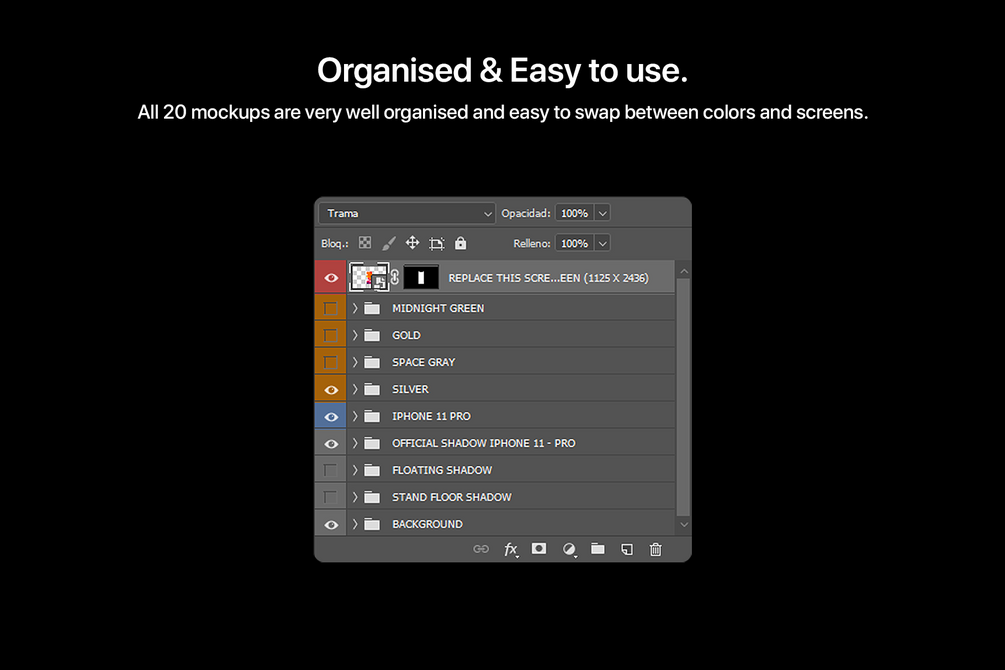Show the FLOATING SHADOW group
1005x670 pixels.
[330, 470]
